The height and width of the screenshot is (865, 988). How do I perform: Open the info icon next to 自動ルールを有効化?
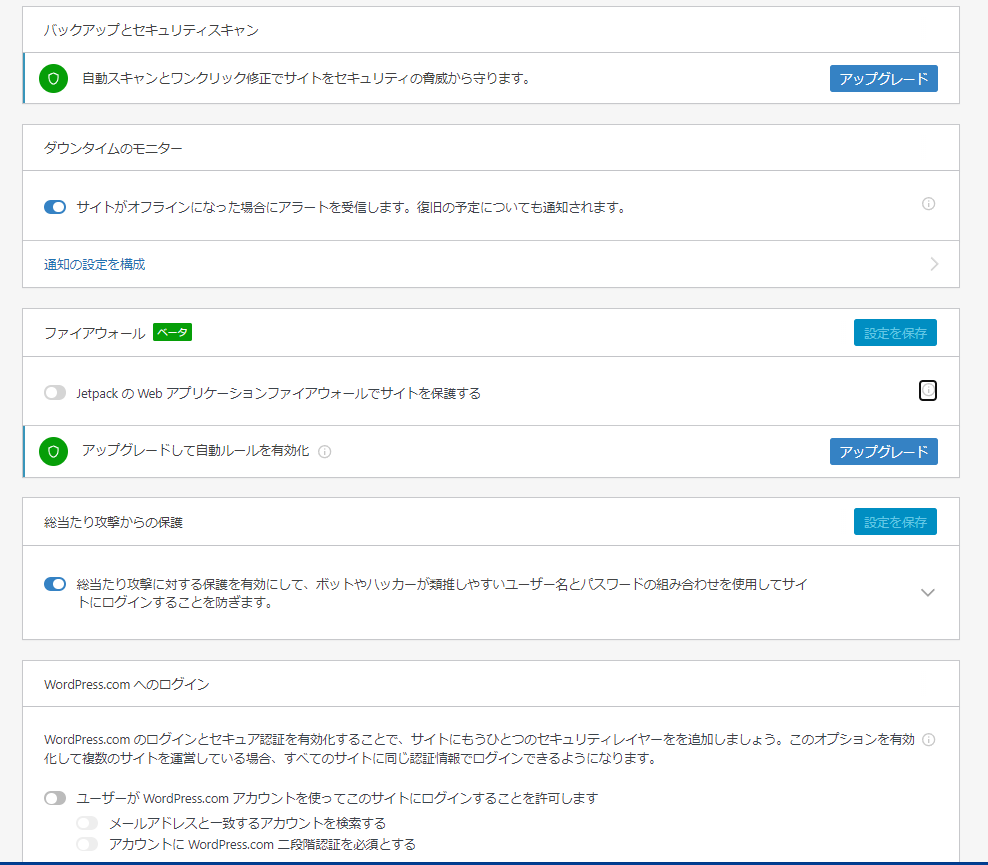coord(325,452)
